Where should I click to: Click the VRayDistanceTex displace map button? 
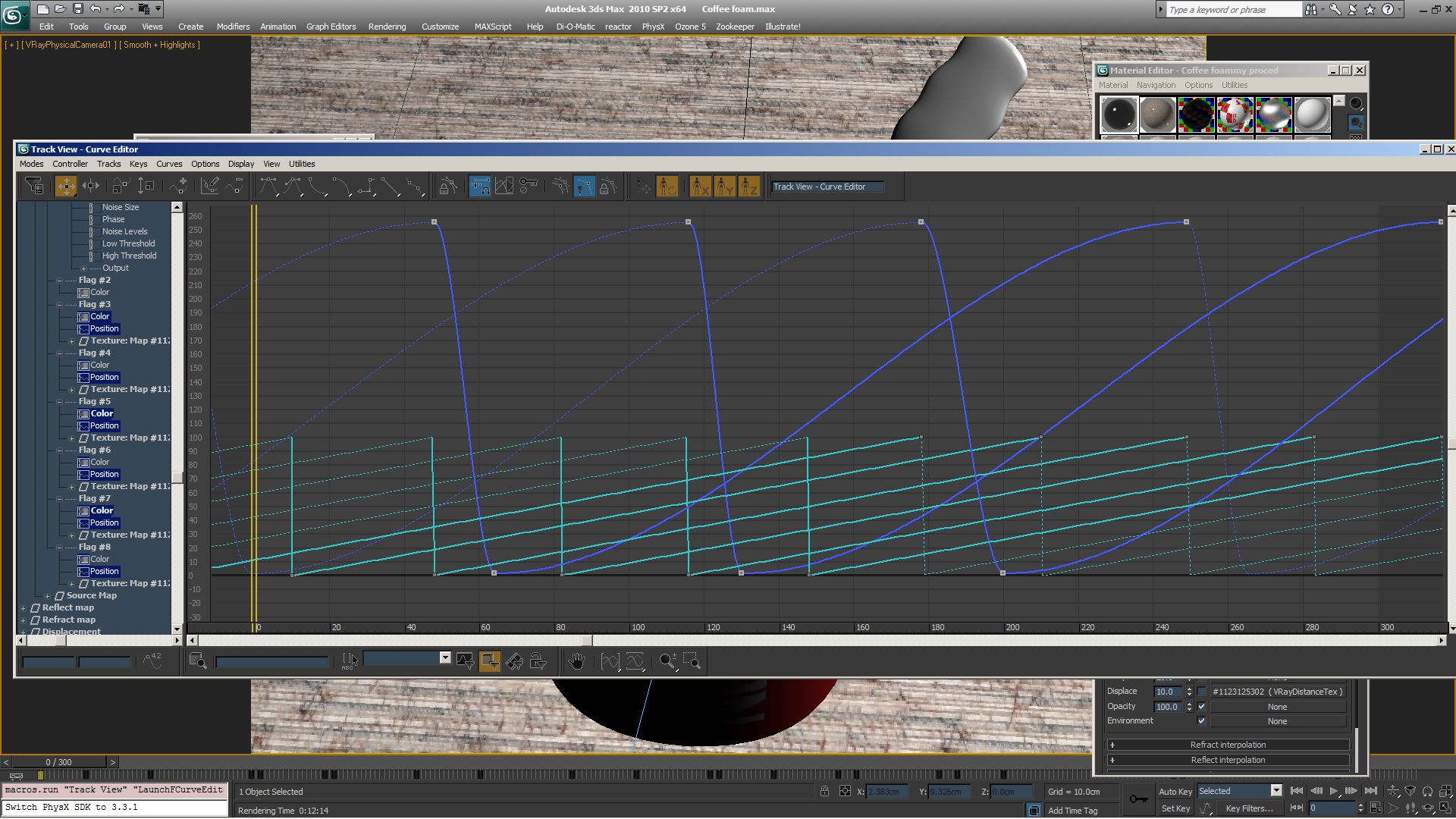1277,692
